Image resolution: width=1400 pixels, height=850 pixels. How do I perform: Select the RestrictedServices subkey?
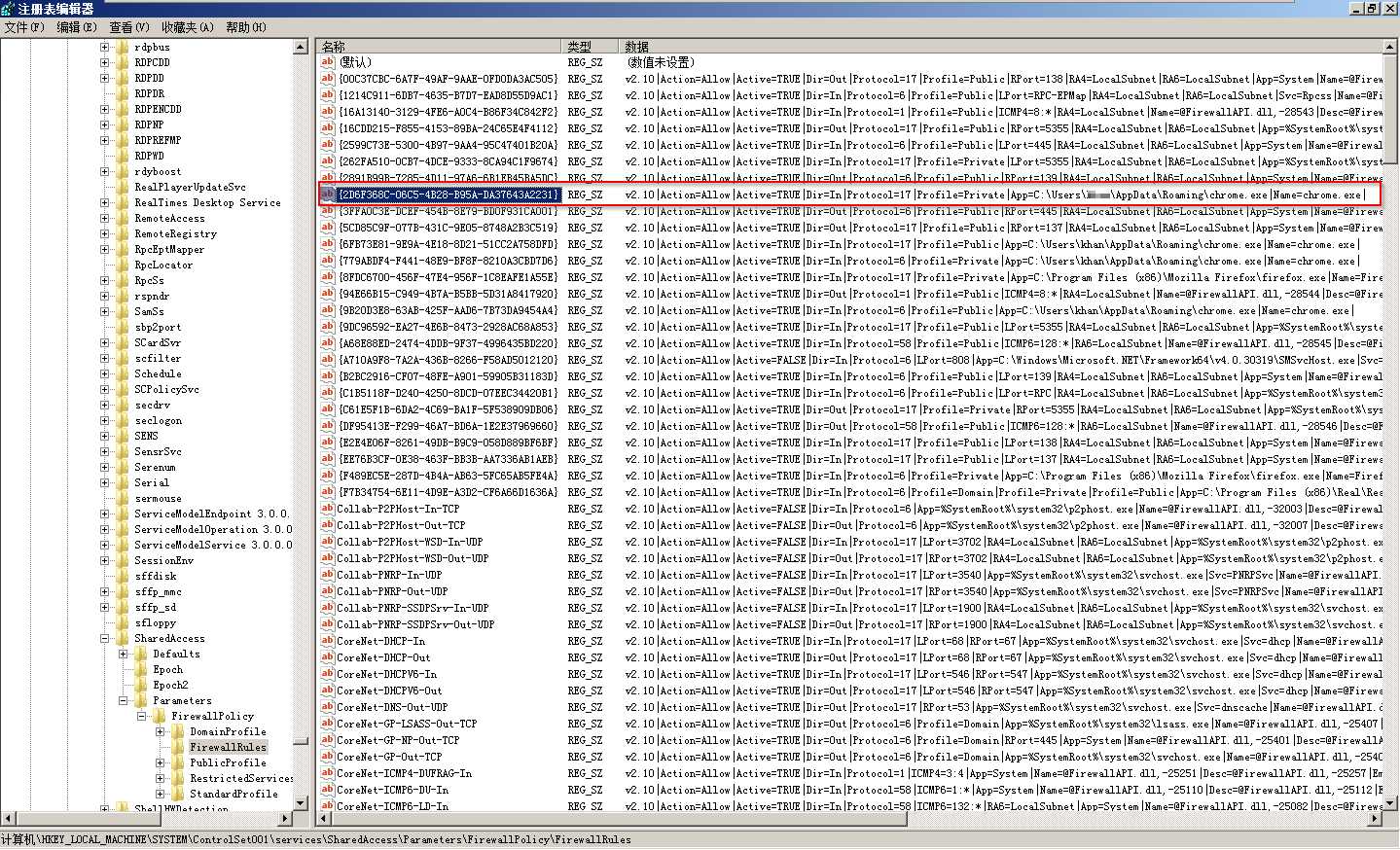(241, 778)
